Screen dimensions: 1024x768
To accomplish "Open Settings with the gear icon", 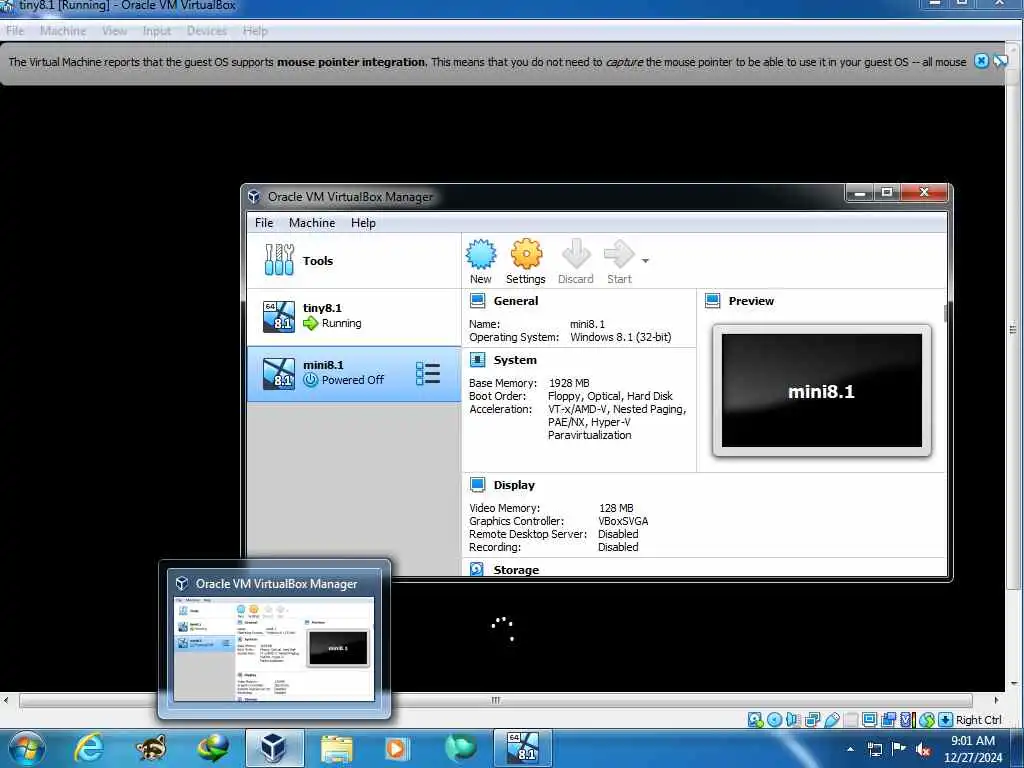I will pos(526,261).
